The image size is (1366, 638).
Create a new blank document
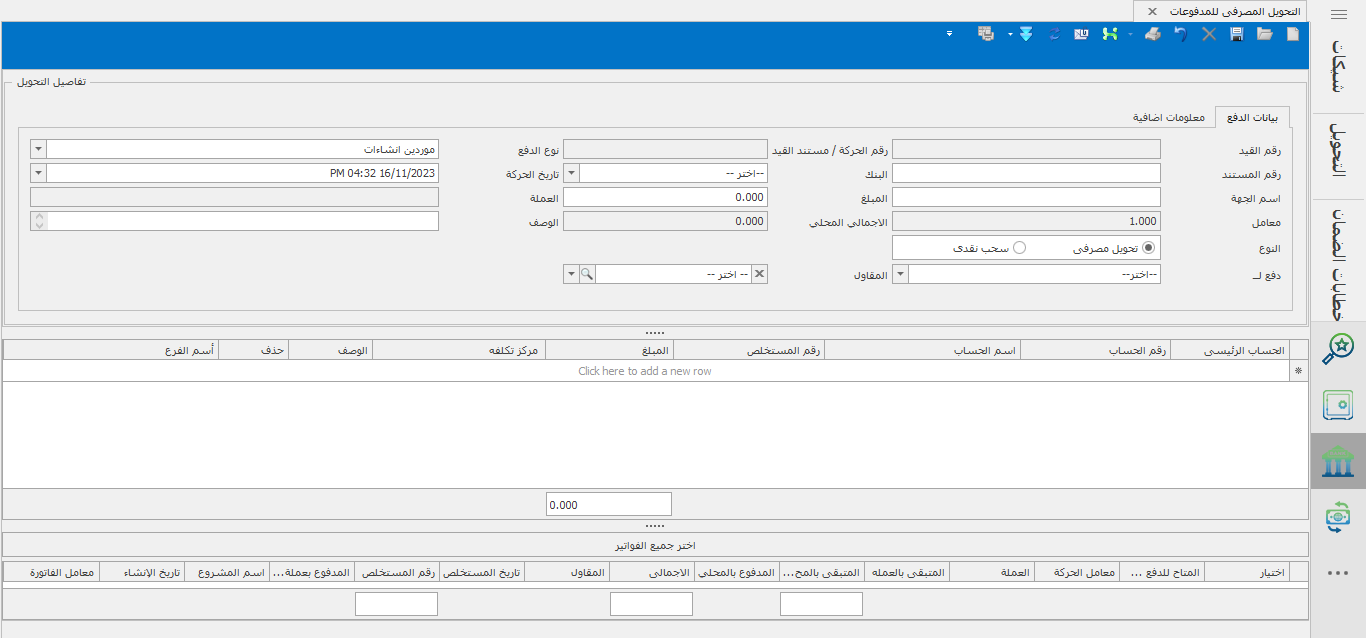point(1293,34)
